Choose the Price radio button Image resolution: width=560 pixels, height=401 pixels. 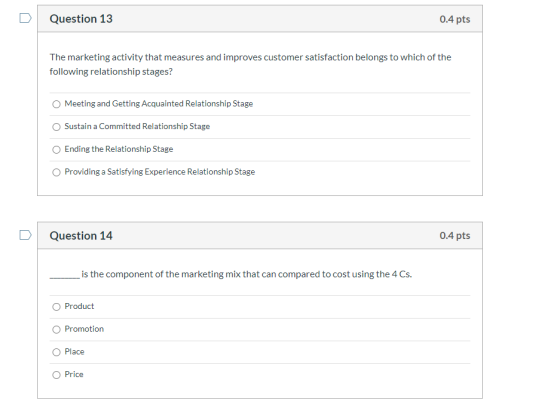coord(56,375)
